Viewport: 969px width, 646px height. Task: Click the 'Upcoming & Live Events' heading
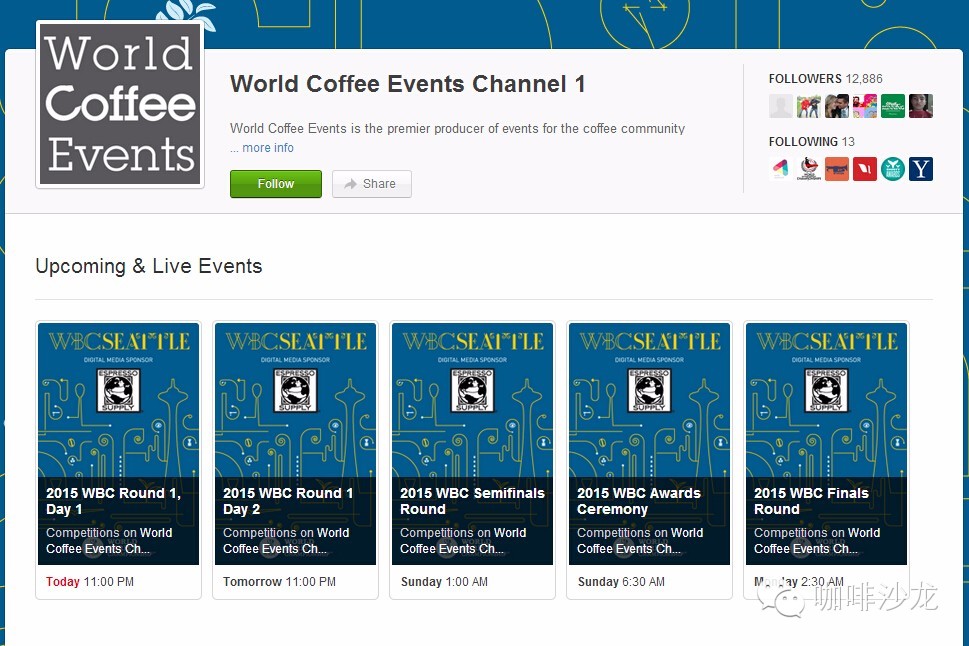pos(149,266)
